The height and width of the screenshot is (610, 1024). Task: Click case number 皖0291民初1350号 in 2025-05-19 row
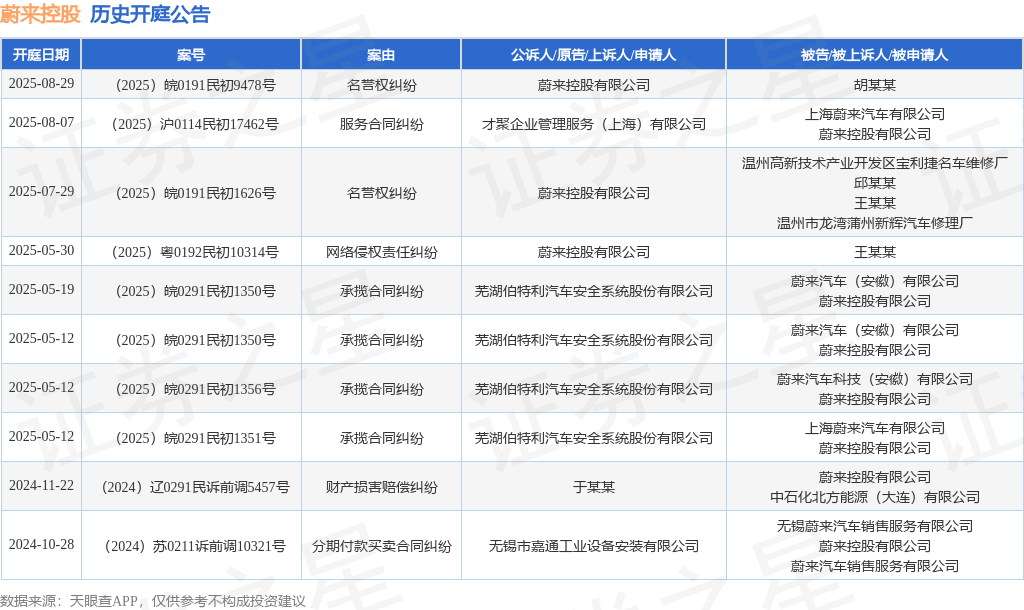195,291
